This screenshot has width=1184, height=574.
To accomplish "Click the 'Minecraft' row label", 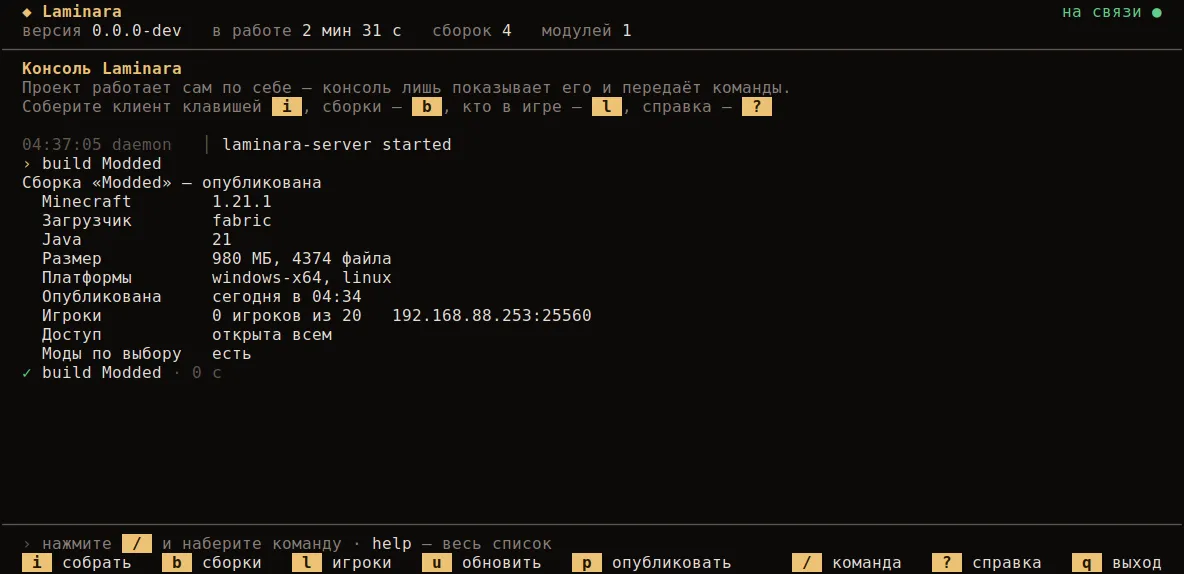I will pos(87,202).
